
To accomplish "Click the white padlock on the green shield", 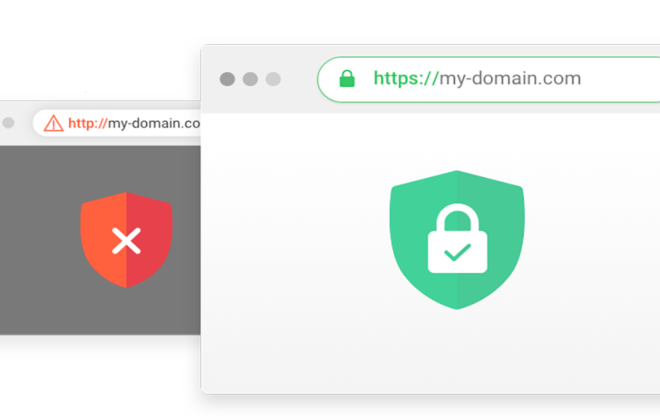I will [458, 238].
